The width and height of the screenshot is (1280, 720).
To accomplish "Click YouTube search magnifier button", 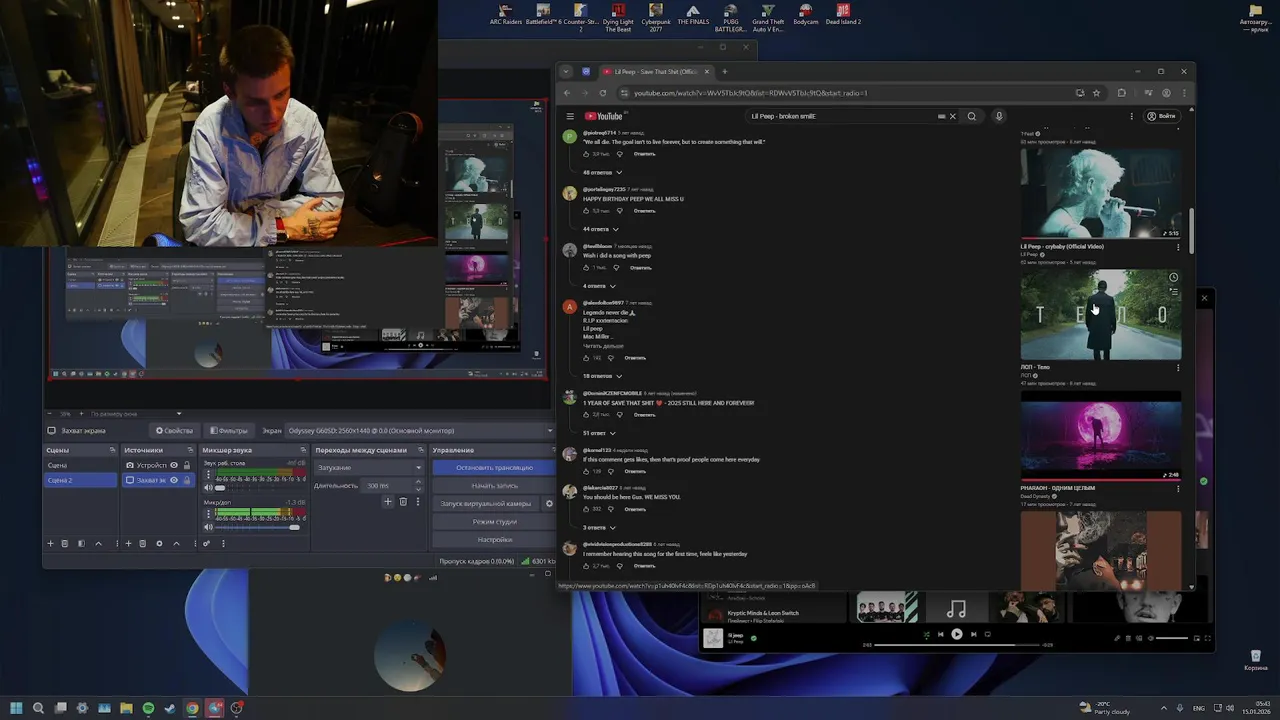I will pyautogui.click(x=971, y=116).
